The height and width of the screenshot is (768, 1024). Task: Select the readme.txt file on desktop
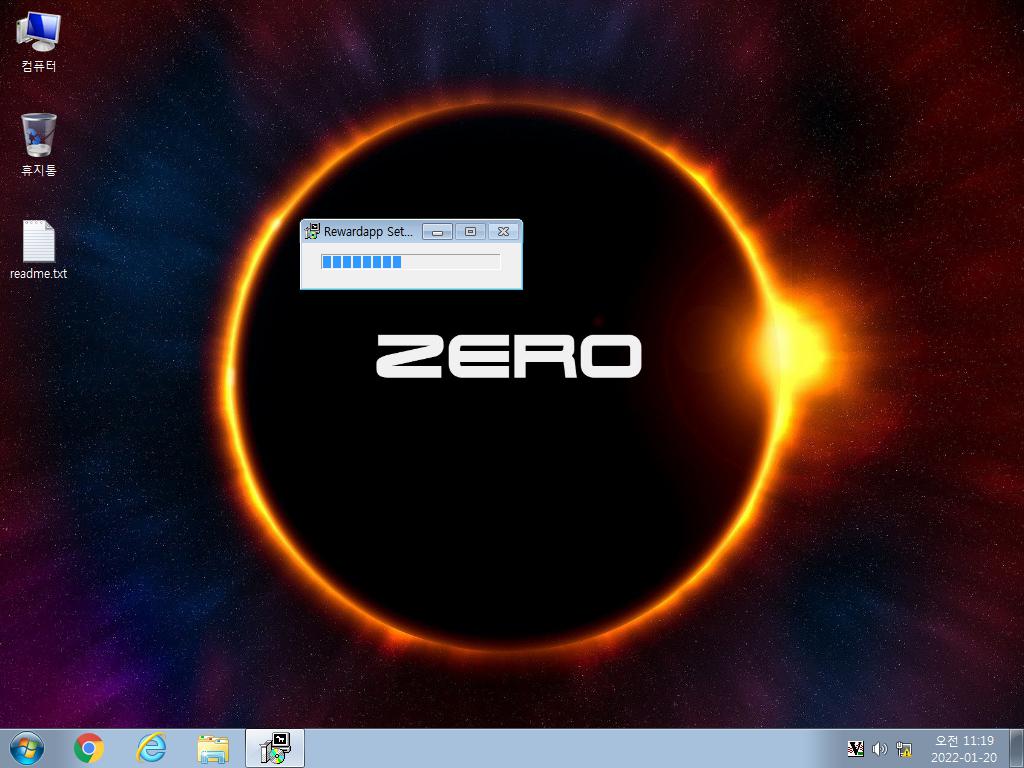pyautogui.click(x=39, y=250)
